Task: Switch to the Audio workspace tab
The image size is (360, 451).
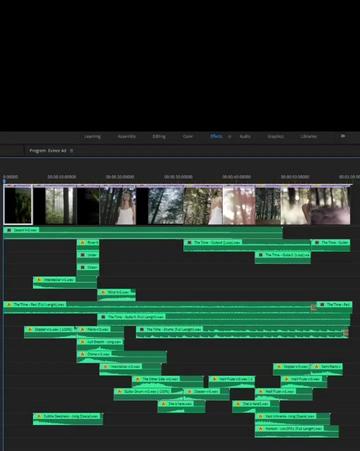Action: (245, 136)
